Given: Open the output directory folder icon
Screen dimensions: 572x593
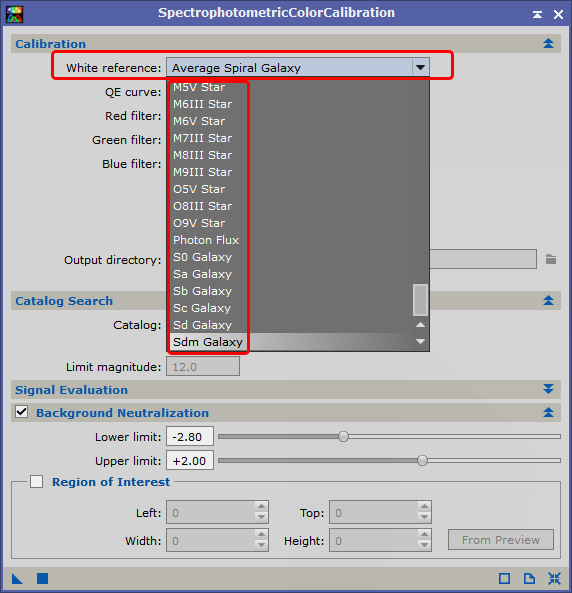Looking at the screenshot, I should pos(551,259).
